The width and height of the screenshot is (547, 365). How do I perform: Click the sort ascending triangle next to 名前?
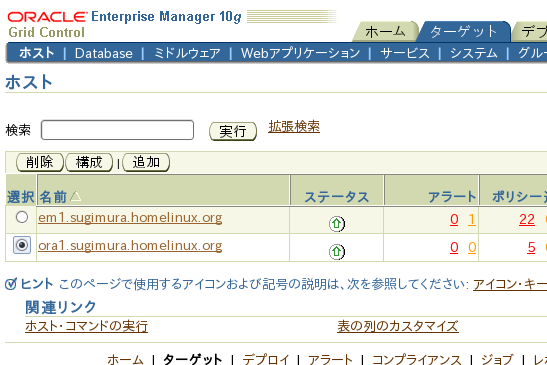(75, 196)
